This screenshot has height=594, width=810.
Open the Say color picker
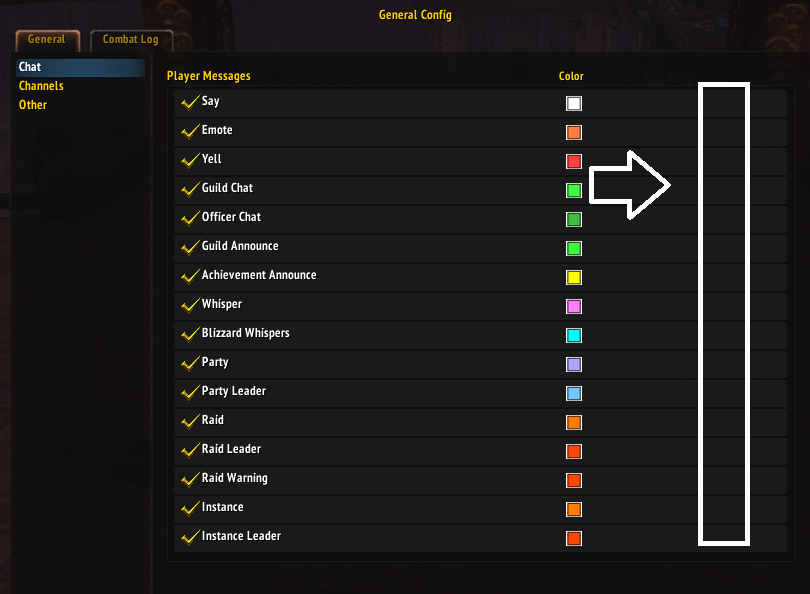(571, 102)
